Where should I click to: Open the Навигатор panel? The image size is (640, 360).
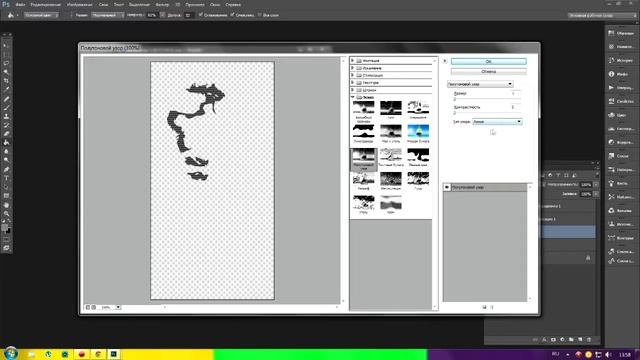[621, 47]
